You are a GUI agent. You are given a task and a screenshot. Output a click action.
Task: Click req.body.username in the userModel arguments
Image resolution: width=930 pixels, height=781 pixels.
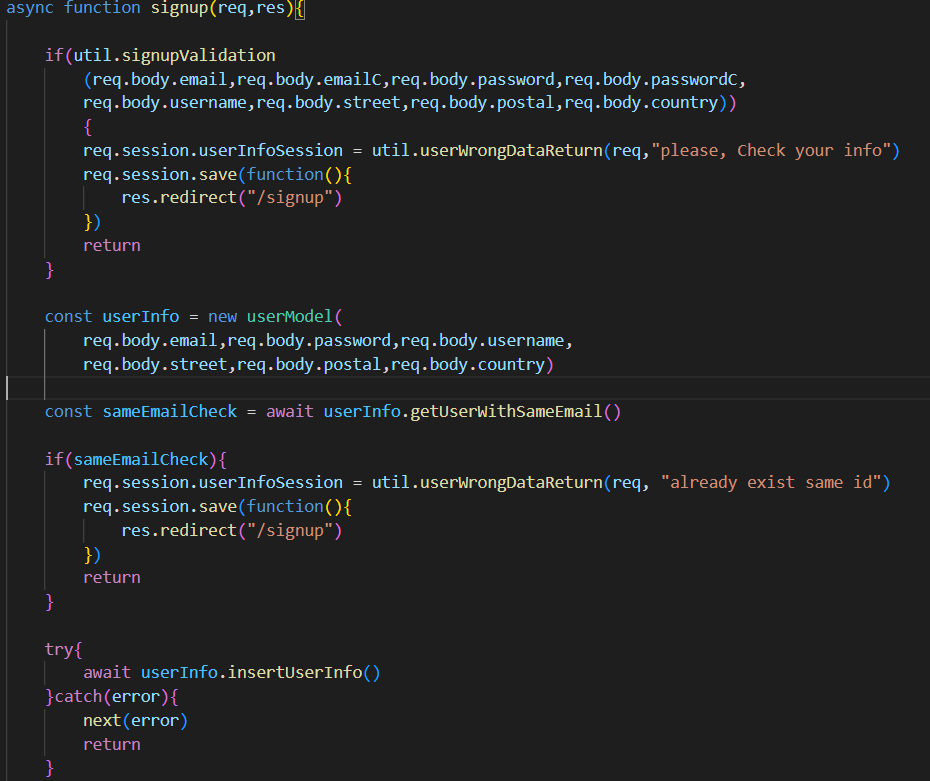point(482,340)
